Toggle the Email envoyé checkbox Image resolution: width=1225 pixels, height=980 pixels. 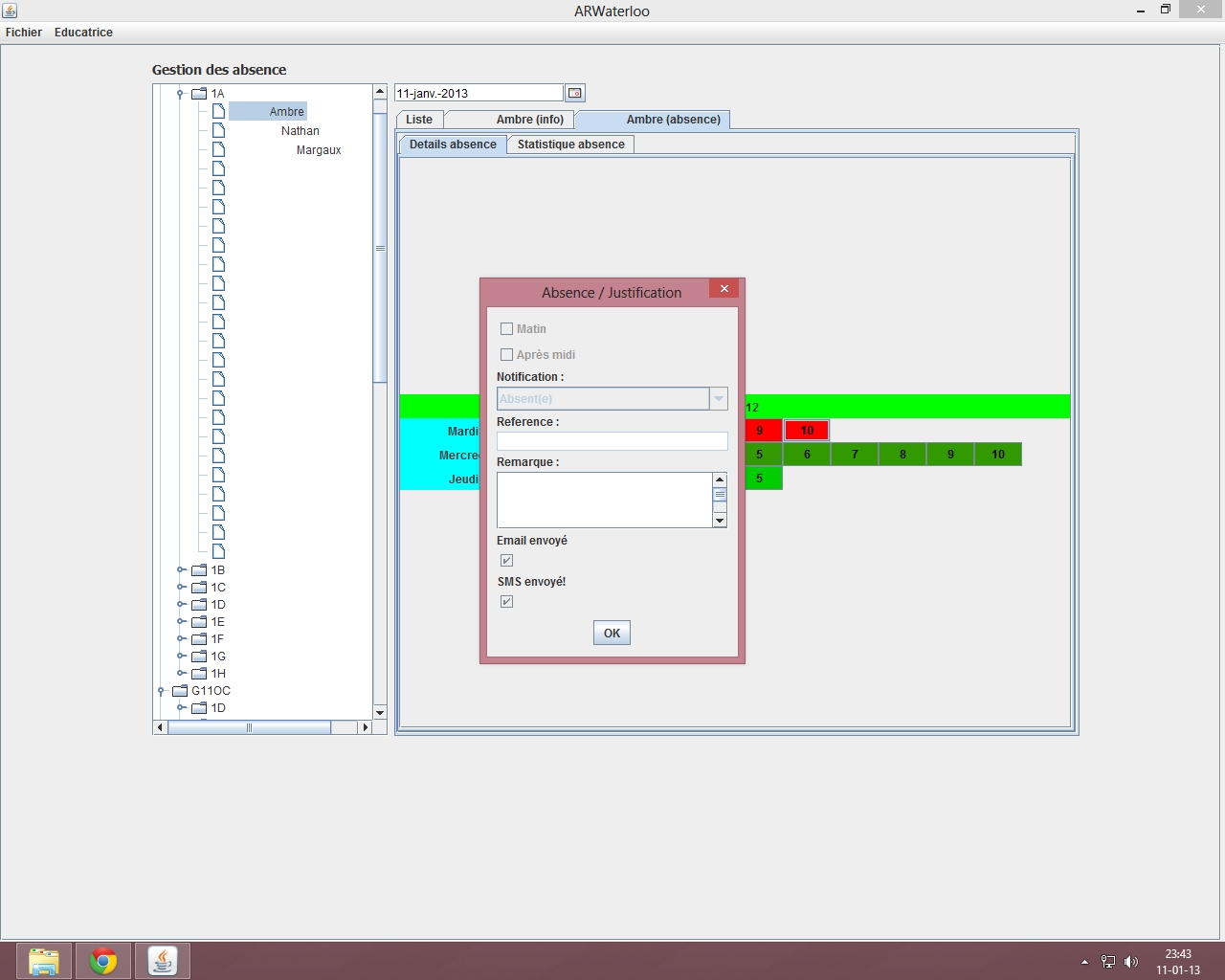point(507,561)
